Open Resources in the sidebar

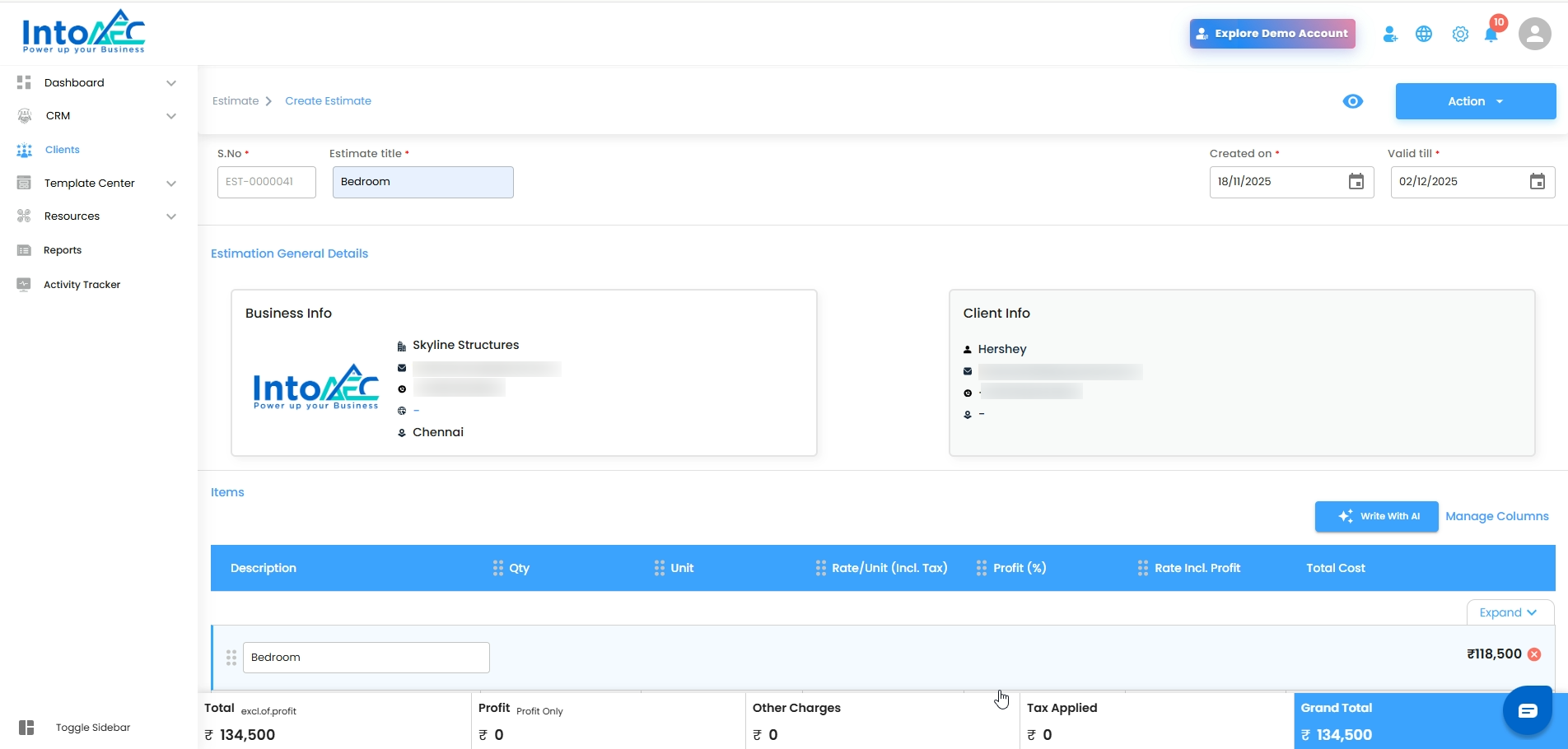click(x=72, y=216)
